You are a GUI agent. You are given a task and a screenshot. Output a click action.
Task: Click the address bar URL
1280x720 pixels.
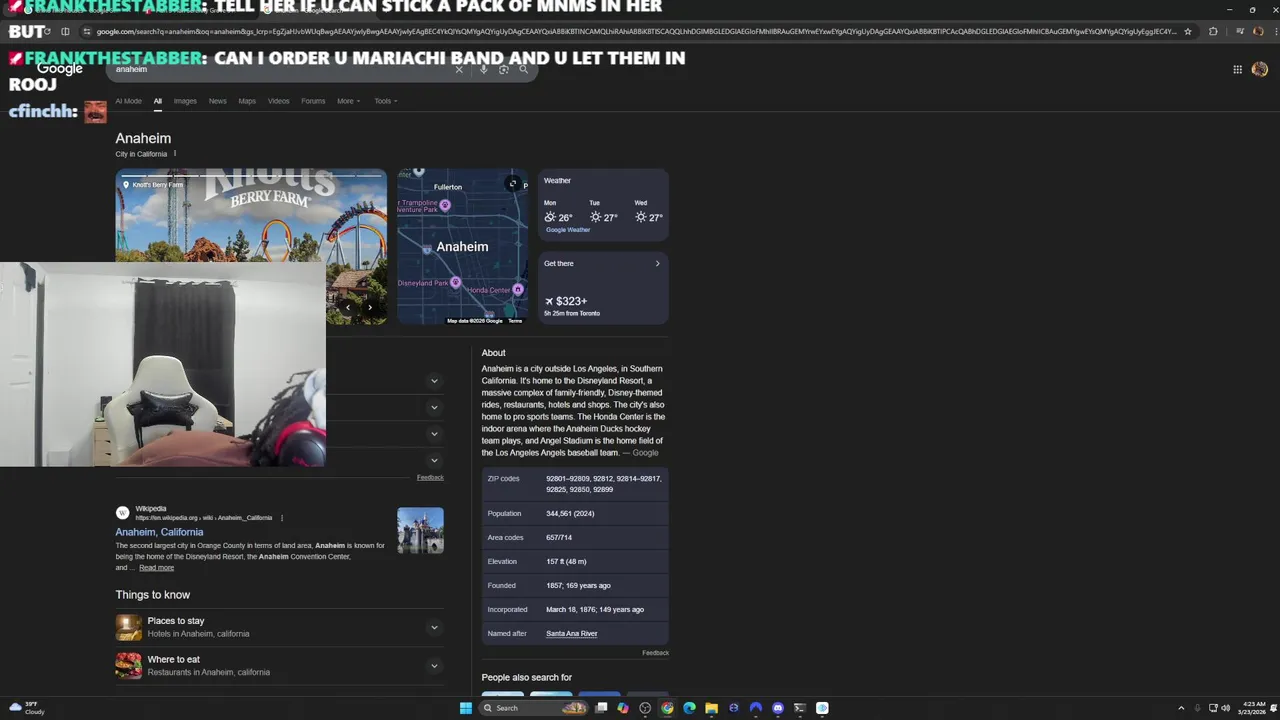point(636,31)
